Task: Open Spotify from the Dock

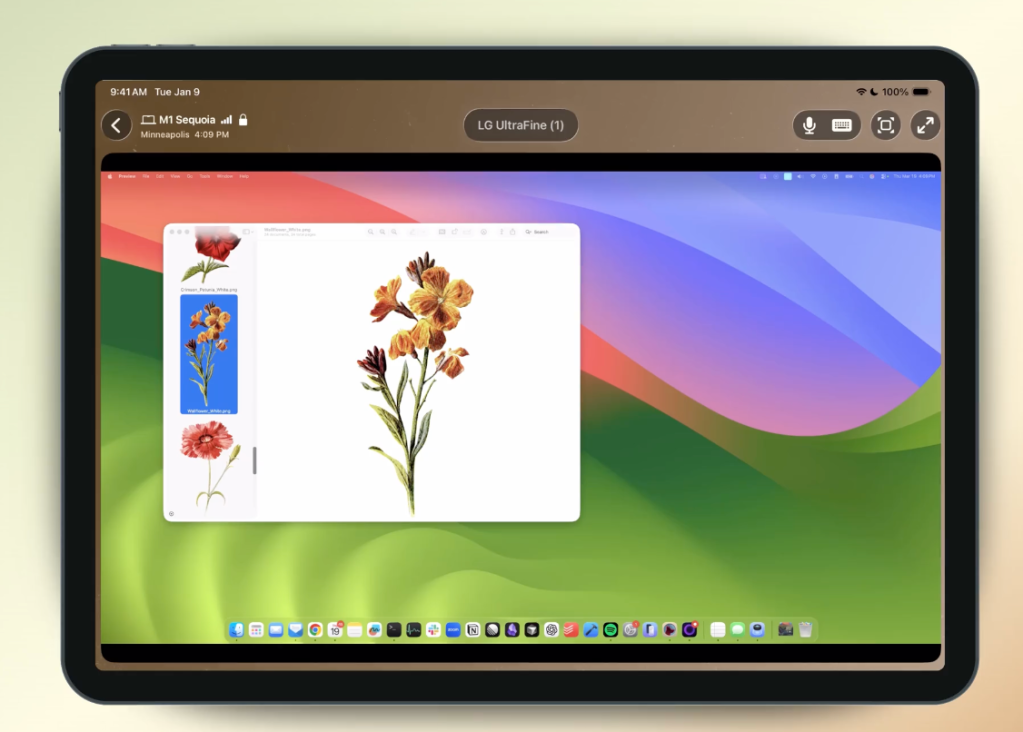Action: click(610, 630)
